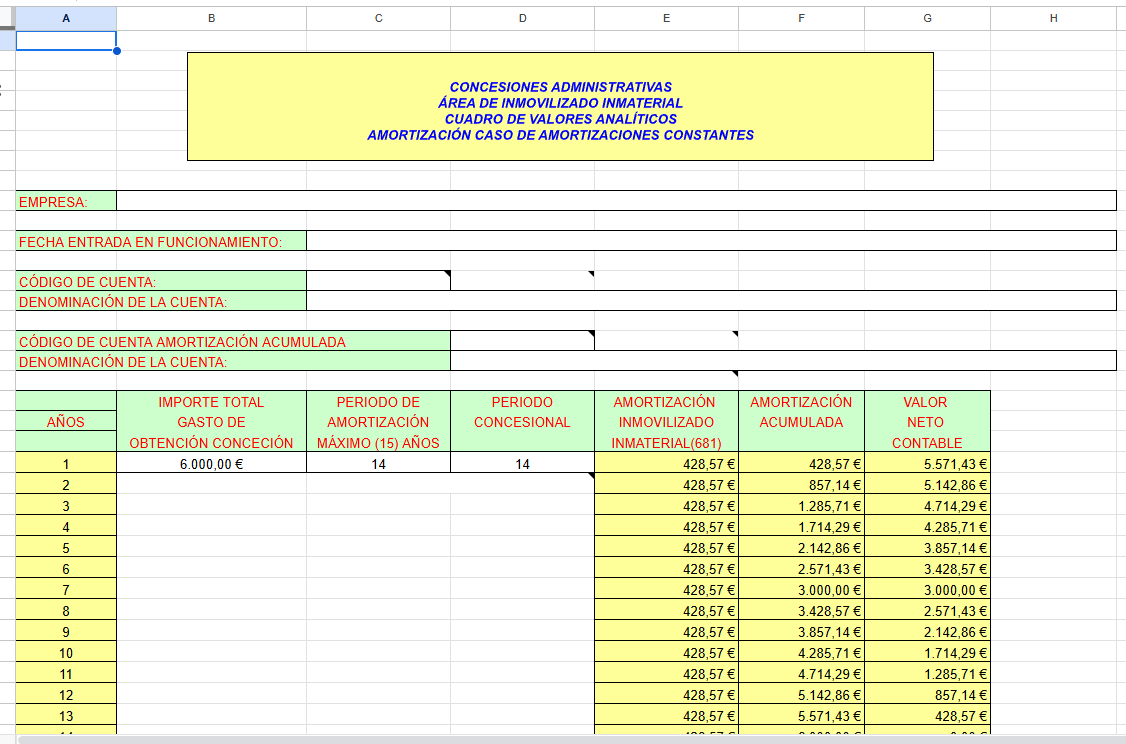The image size is (1126, 744).
Task: Select the 6.000,00 € importe total cell
Action: (211, 464)
